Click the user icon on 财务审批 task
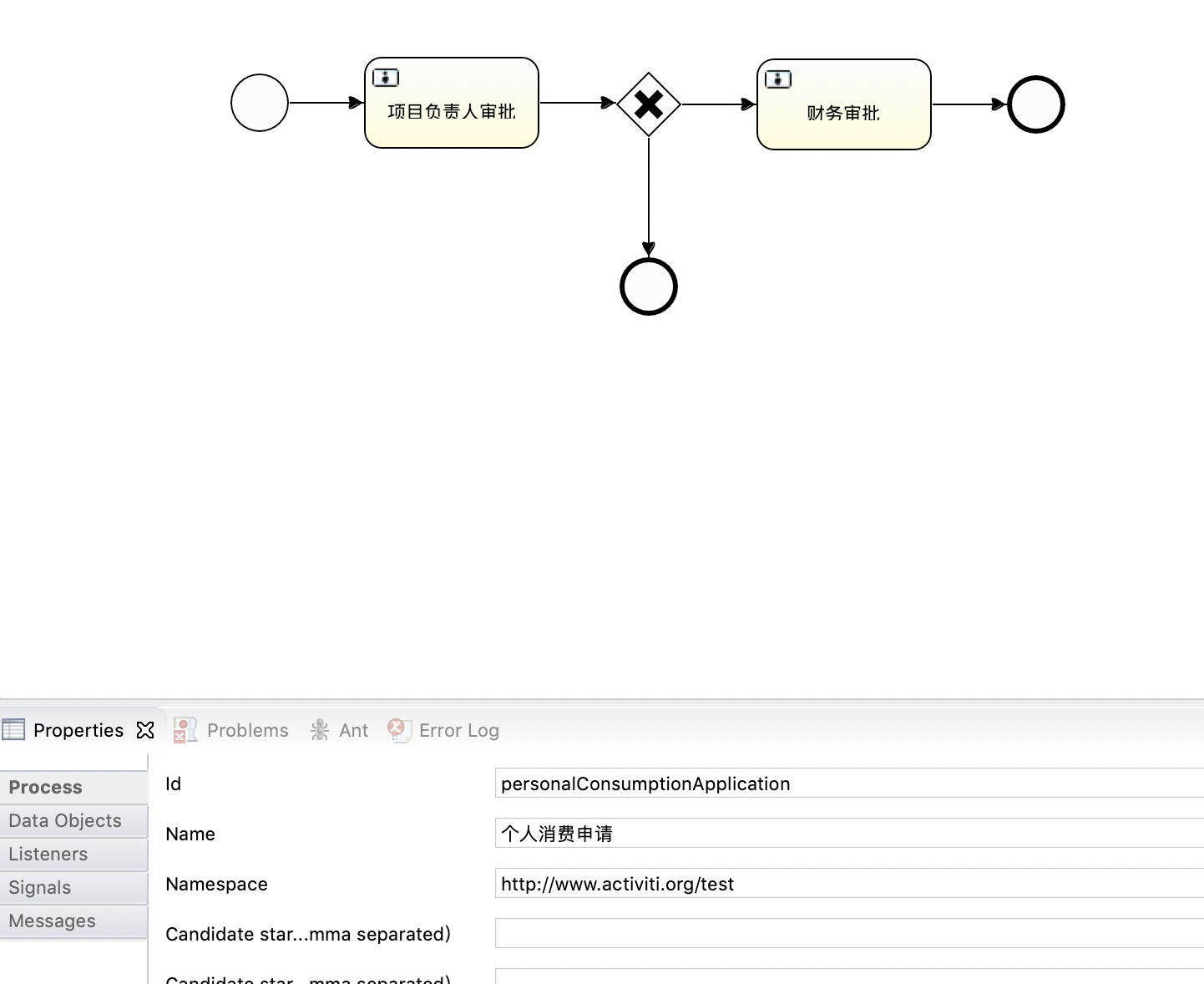This screenshot has height=984, width=1204. point(777,79)
